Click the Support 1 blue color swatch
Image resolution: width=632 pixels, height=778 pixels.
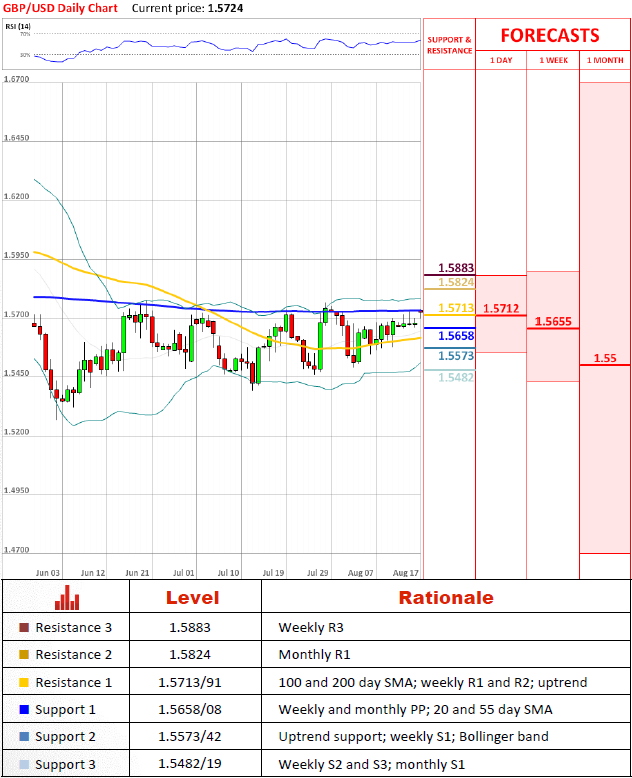24,710
